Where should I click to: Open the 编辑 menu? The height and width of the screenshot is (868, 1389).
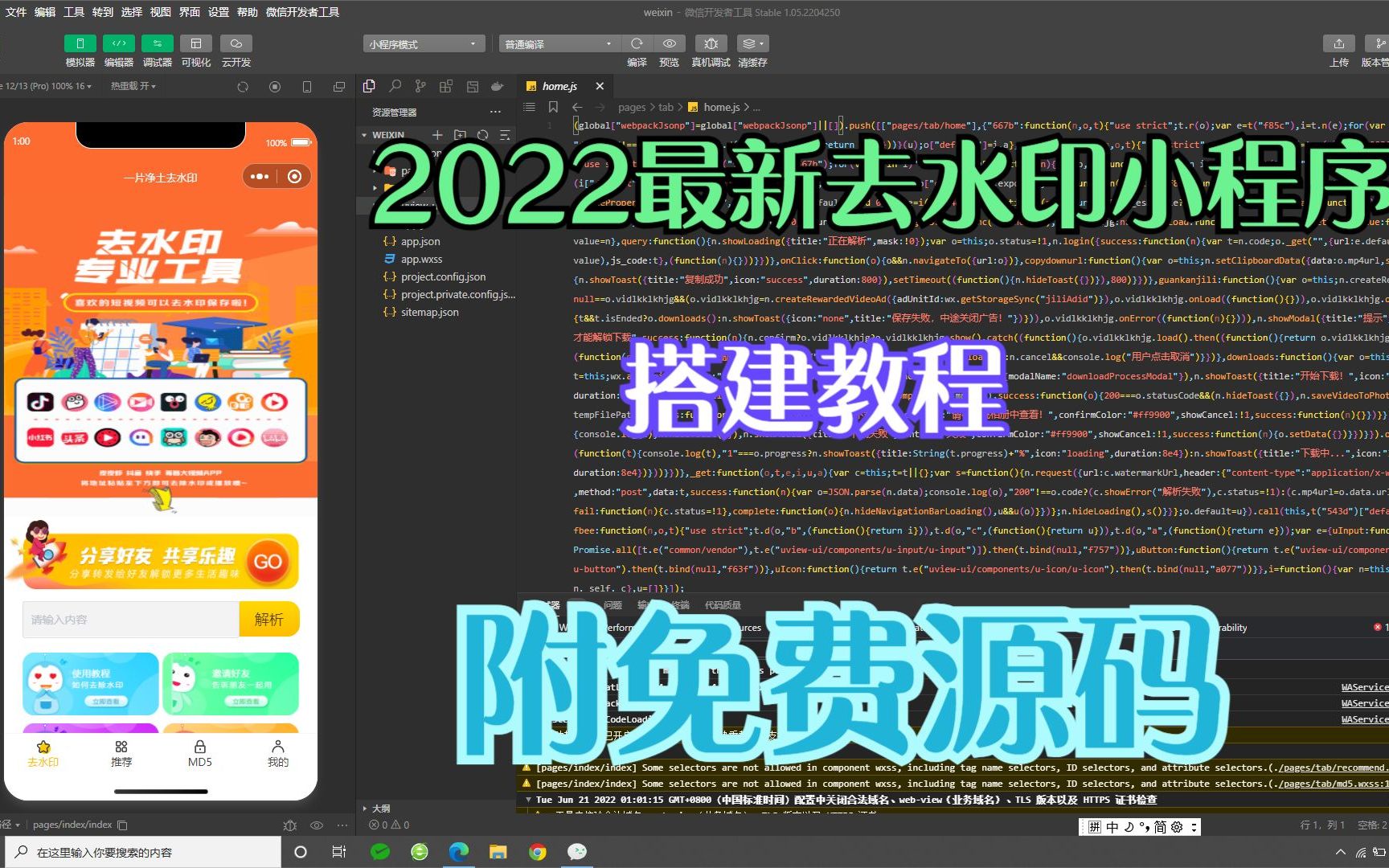click(x=45, y=12)
